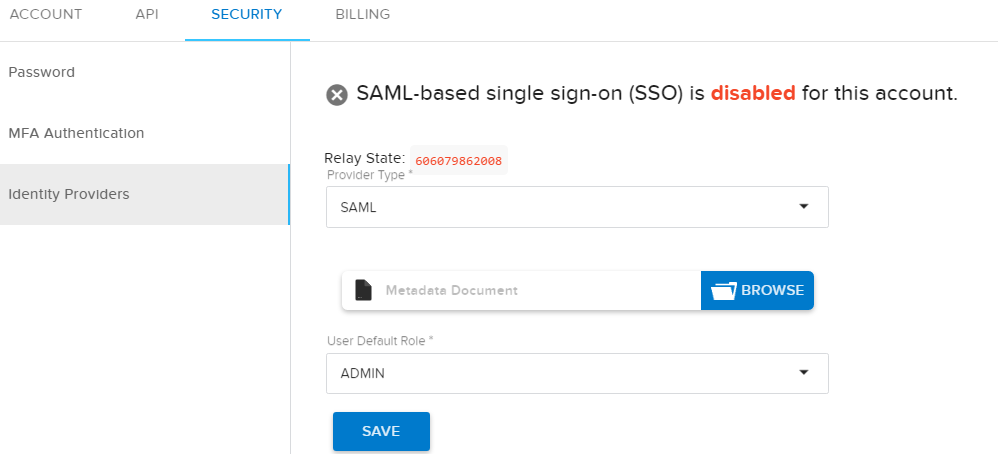998x454 pixels.
Task: Select MFA Authentication in the sidebar
Action: pos(76,133)
